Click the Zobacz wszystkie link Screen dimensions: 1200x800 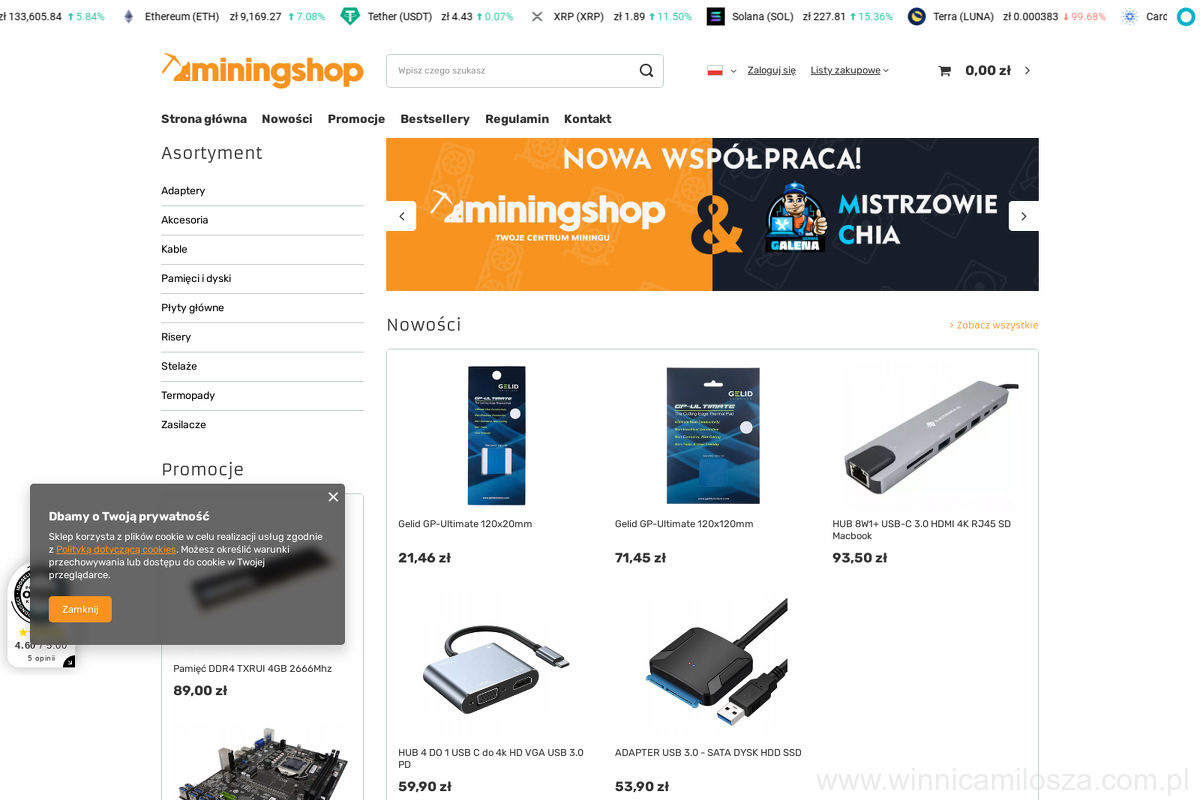point(994,325)
